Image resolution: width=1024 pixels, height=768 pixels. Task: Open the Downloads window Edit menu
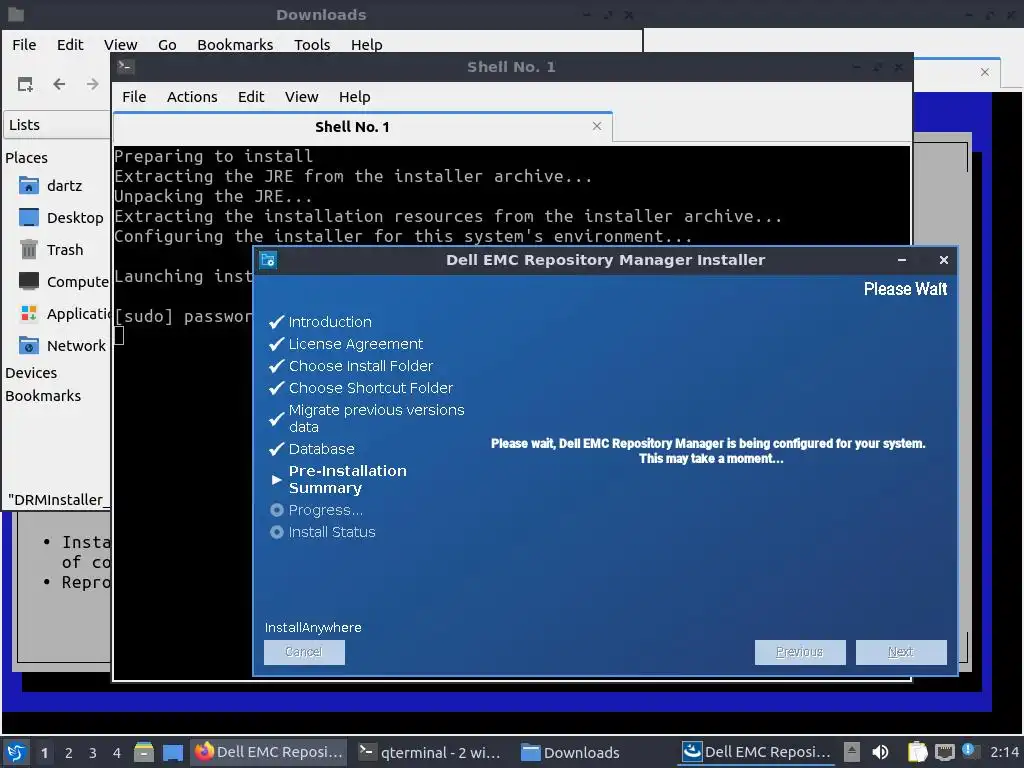pyautogui.click(x=70, y=45)
